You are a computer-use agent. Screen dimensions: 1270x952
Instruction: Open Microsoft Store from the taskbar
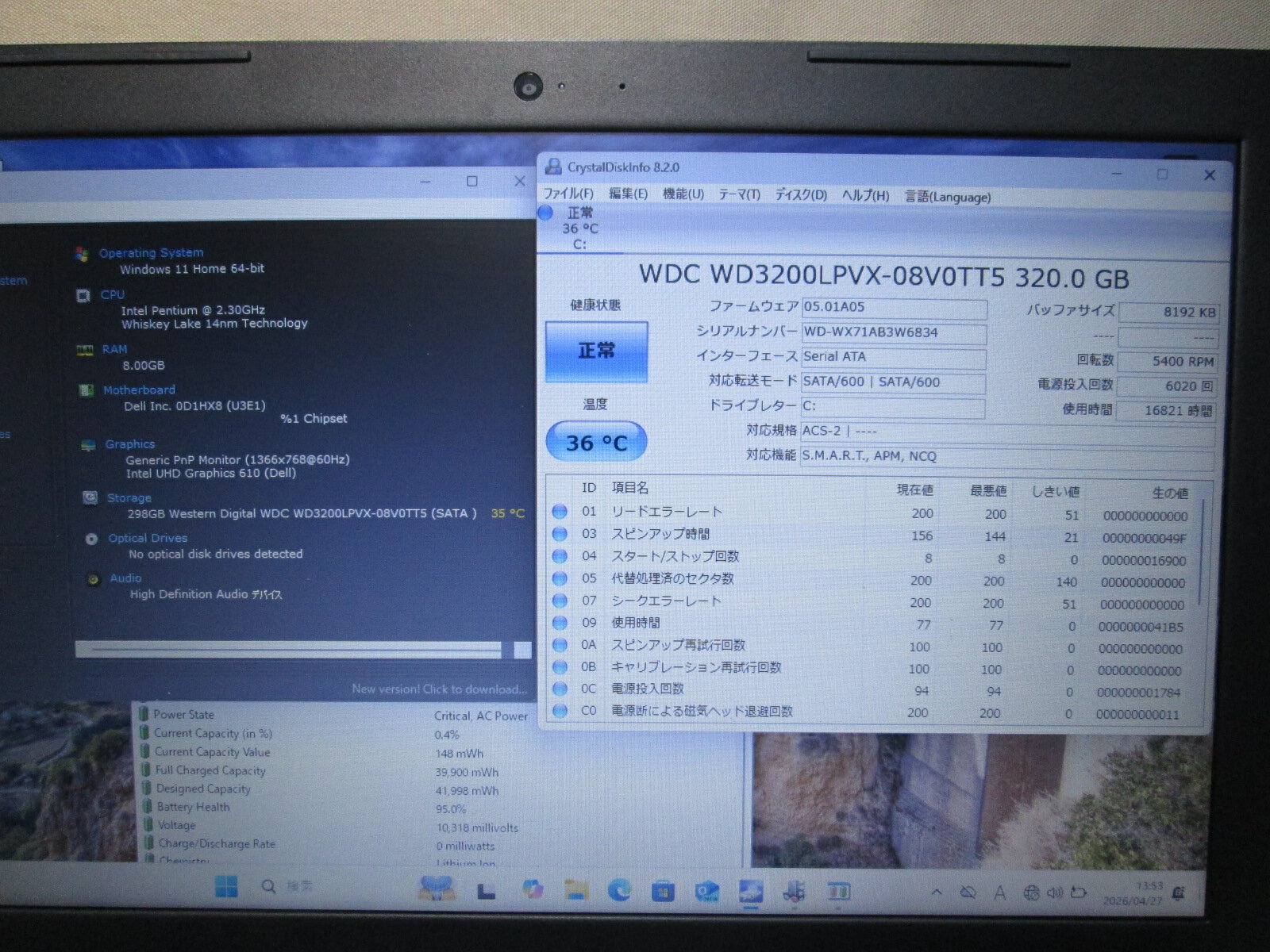(x=663, y=891)
